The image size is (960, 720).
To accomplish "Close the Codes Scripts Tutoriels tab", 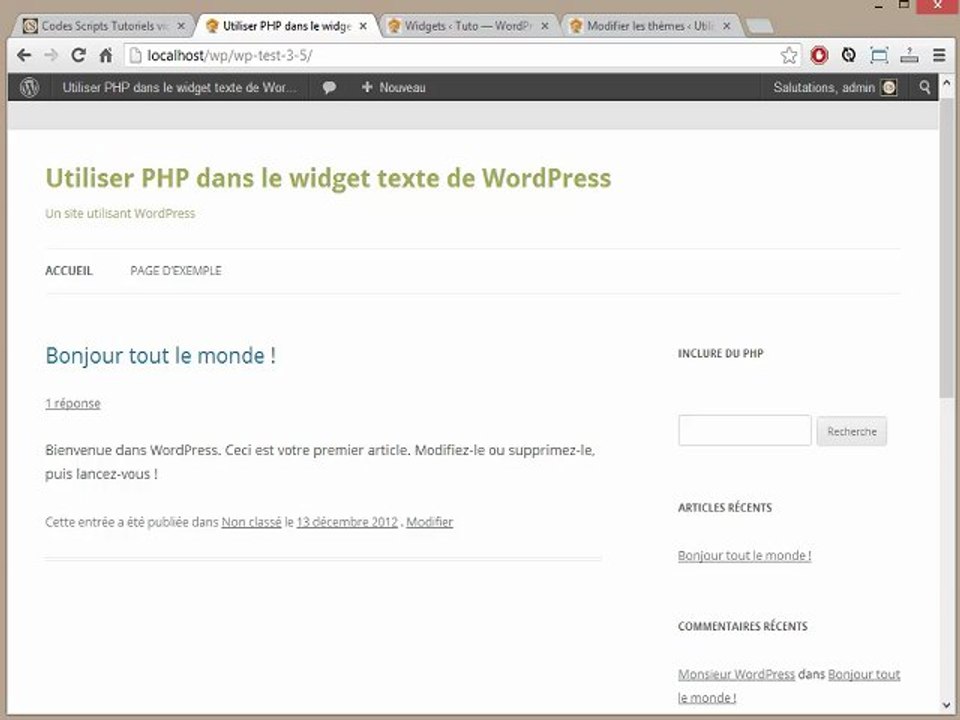I will pyautogui.click(x=181, y=26).
